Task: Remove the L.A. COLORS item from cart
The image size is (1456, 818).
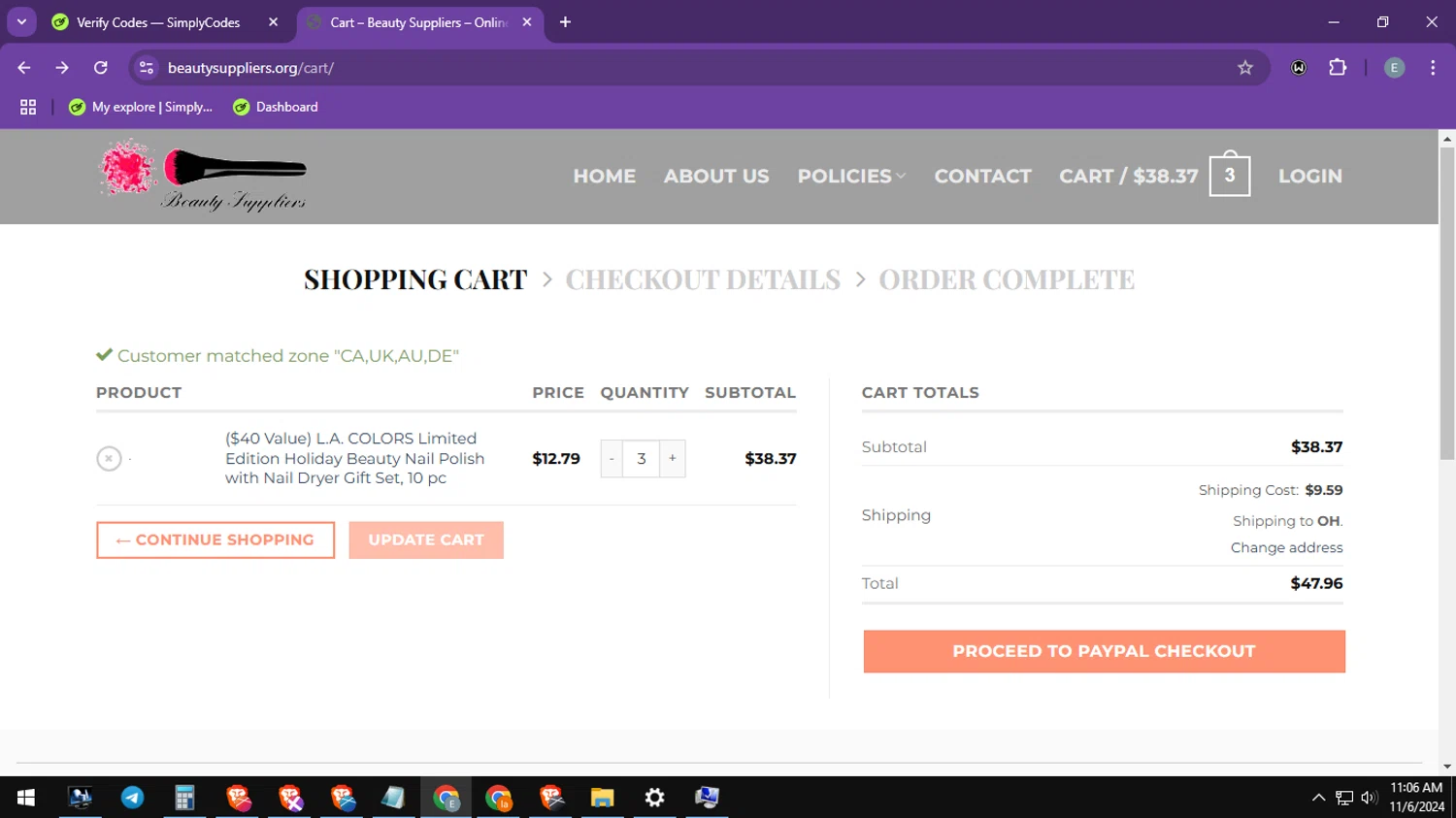Action: tap(109, 458)
